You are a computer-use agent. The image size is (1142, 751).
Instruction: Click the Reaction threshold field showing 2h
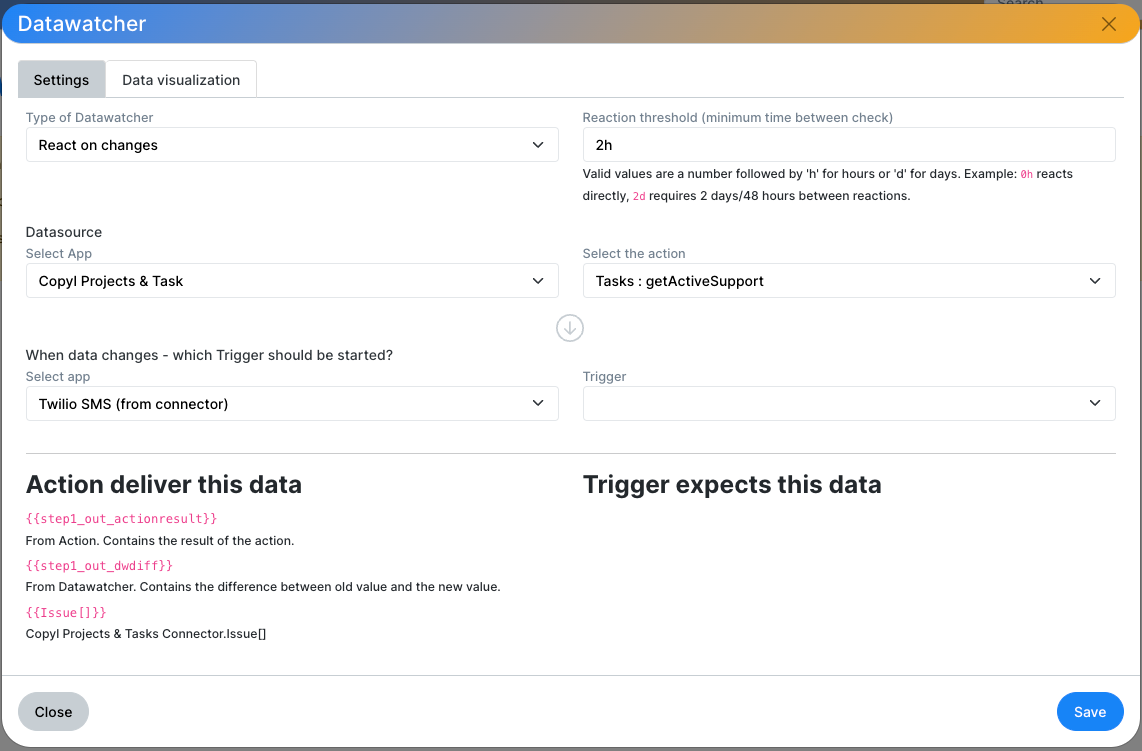click(848, 145)
